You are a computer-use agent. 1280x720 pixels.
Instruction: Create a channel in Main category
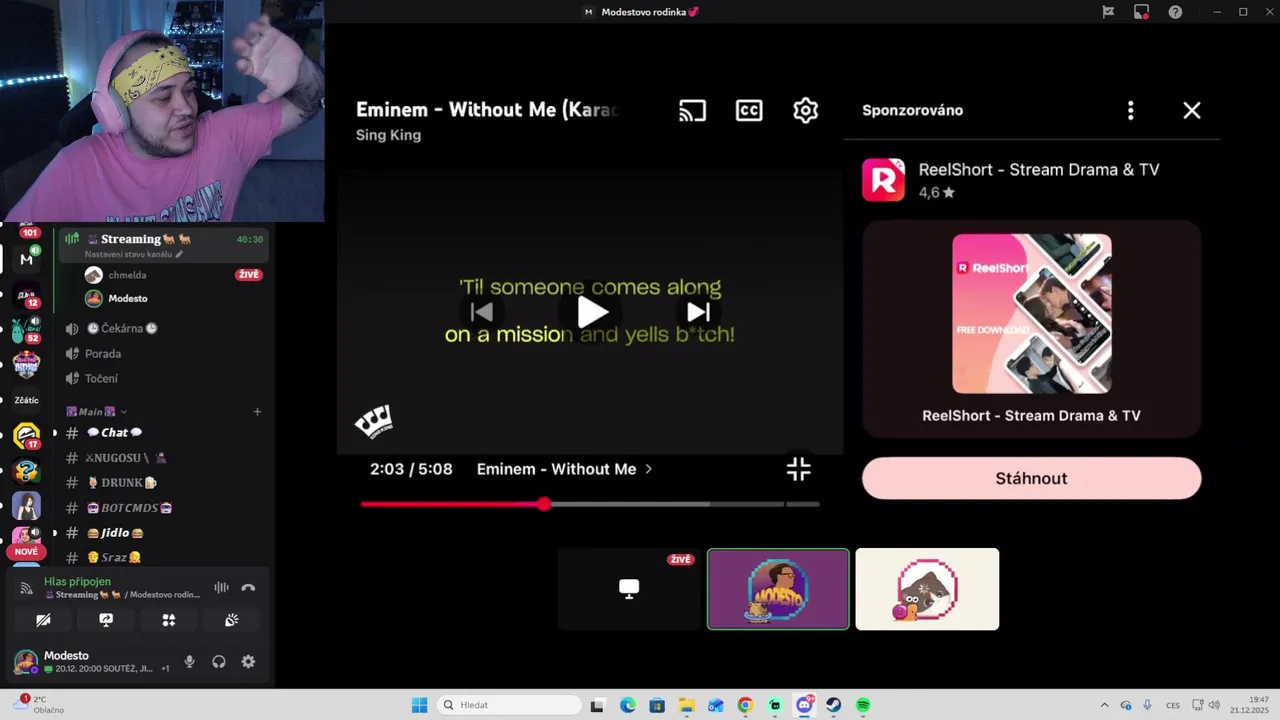(257, 411)
